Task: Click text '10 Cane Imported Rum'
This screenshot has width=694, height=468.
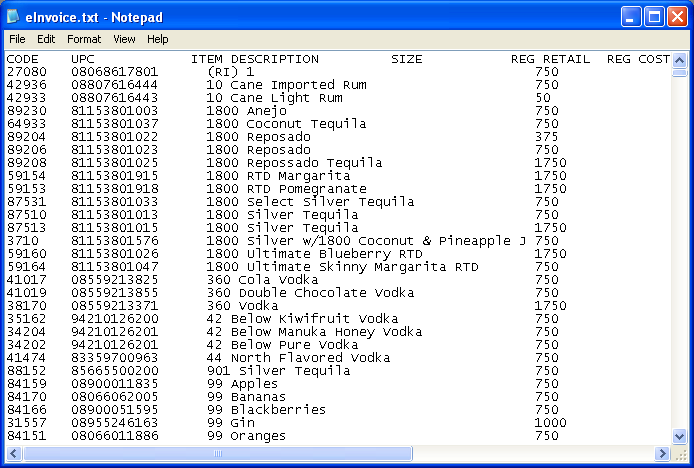Action: (286, 85)
